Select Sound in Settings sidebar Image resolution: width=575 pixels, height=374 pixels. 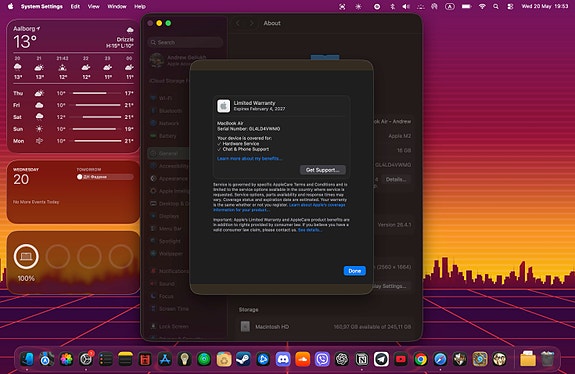pyautogui.click(x=166, y=283)
